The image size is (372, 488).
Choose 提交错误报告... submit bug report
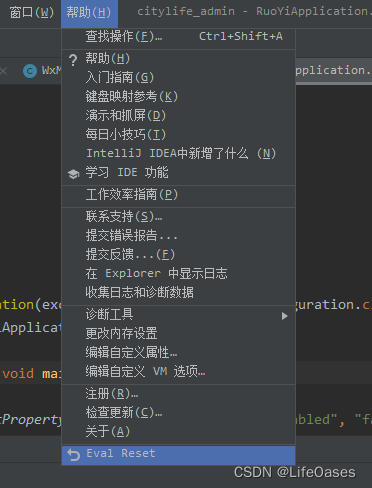(x=178, y=236)
